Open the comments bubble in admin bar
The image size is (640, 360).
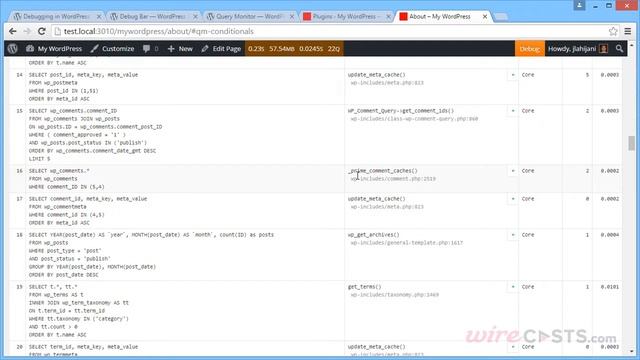click(150, 49)
